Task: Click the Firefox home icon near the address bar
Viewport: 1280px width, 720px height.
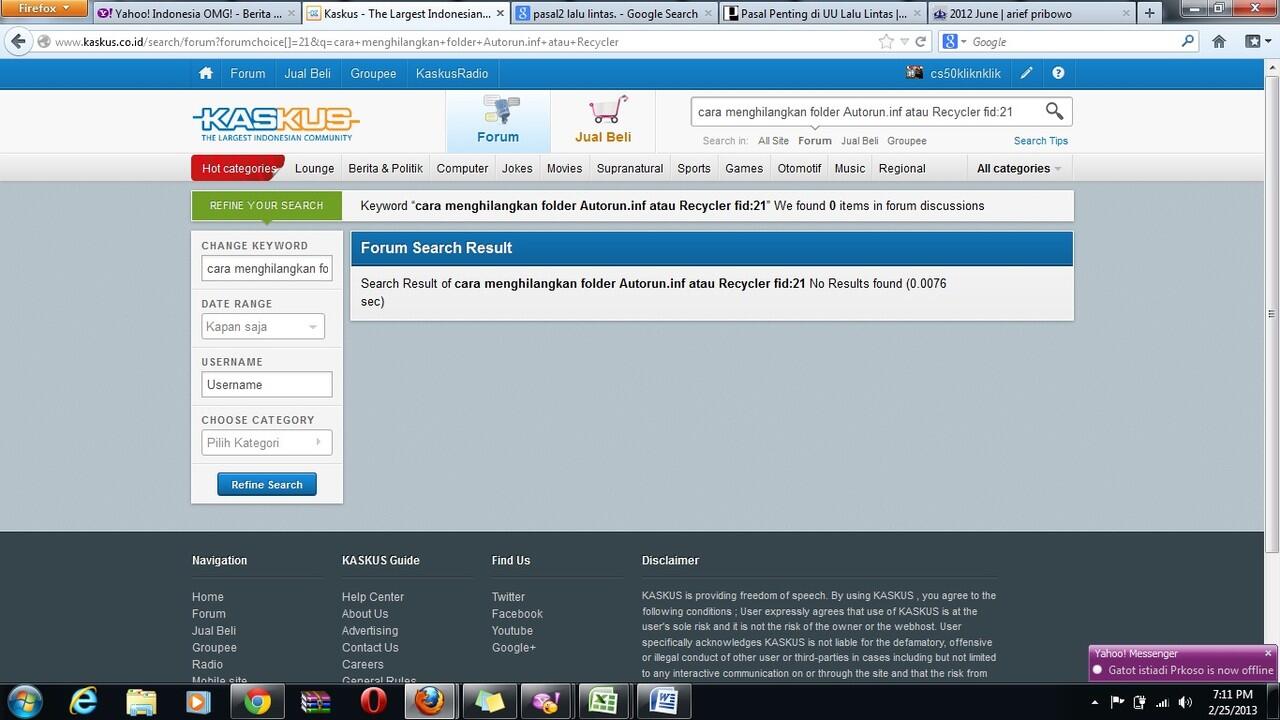Action: point(1219,41)
